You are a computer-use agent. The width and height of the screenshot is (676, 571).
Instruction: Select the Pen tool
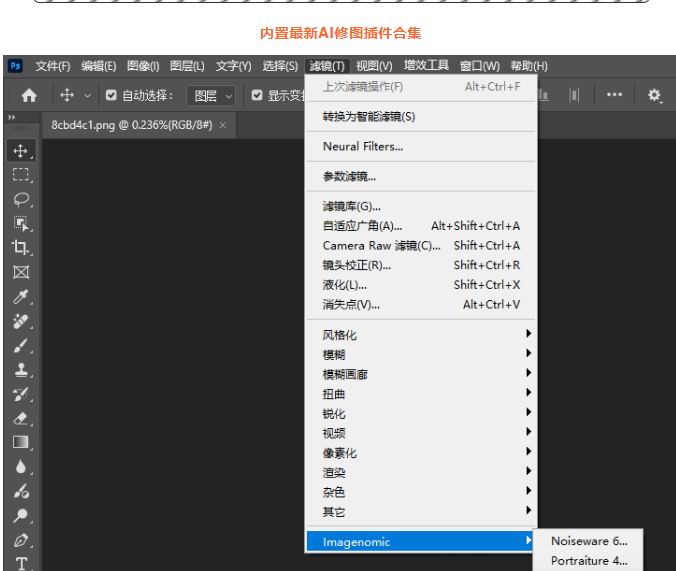(21, 540)
